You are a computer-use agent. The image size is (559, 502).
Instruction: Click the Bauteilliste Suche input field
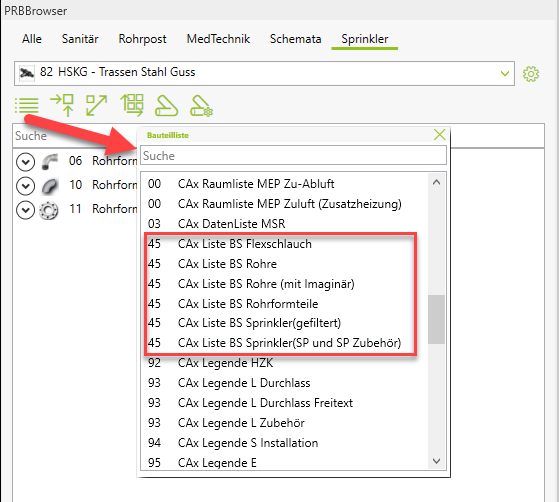point(293,155)
